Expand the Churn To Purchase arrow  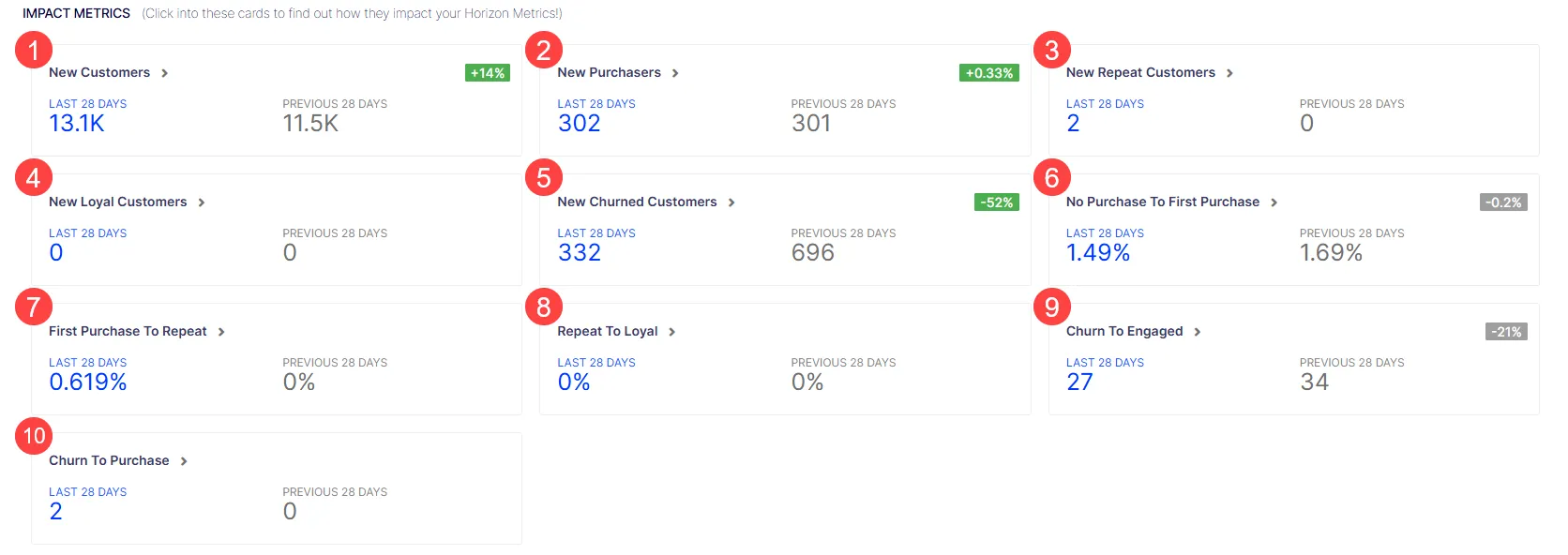[184, 461]
